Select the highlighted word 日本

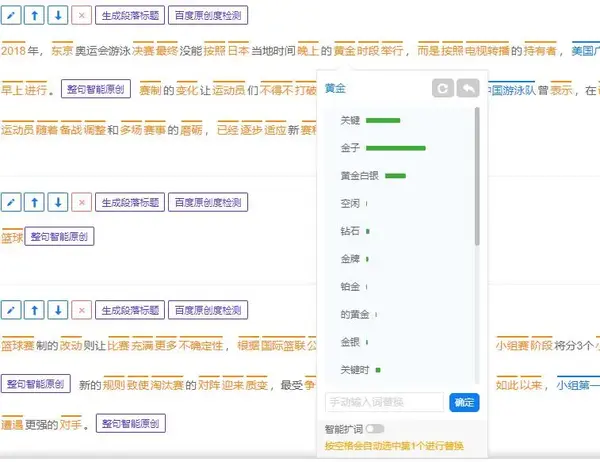click(238, 50)
